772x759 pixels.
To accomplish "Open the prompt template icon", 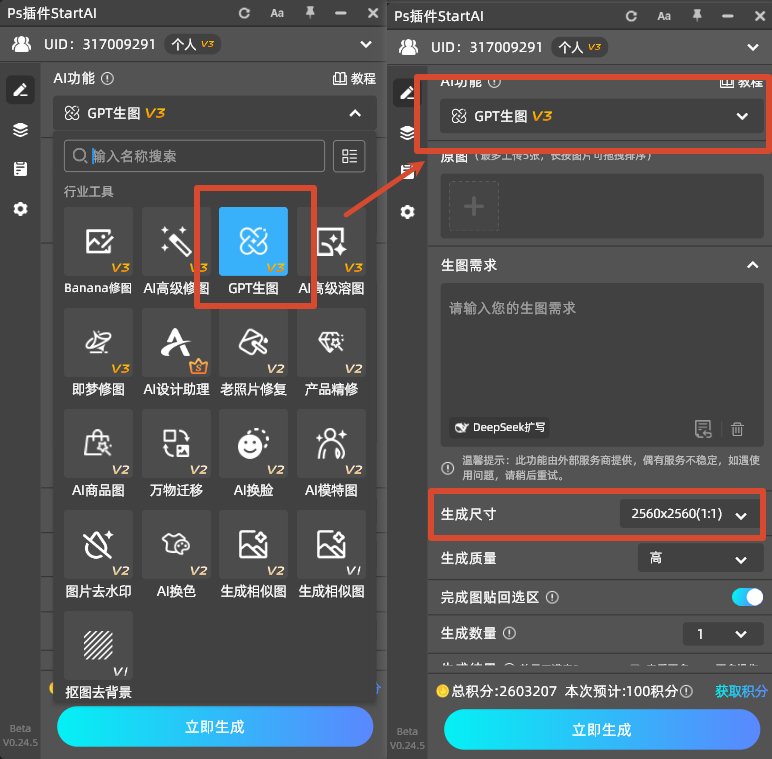I will tap(703, 429).
